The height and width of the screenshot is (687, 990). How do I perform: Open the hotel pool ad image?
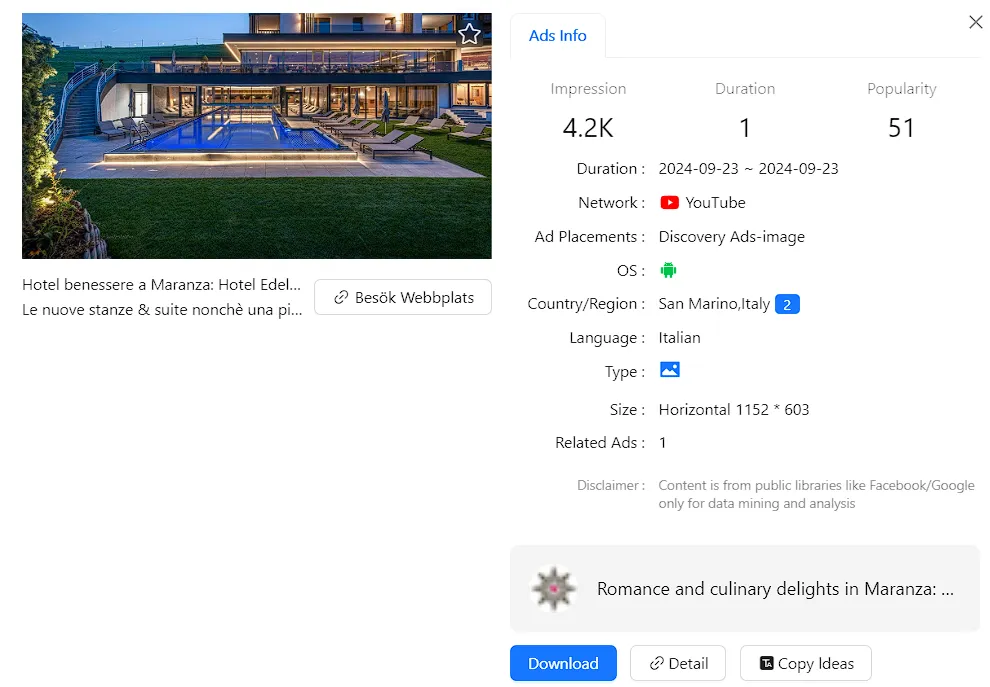pos(256,135)
